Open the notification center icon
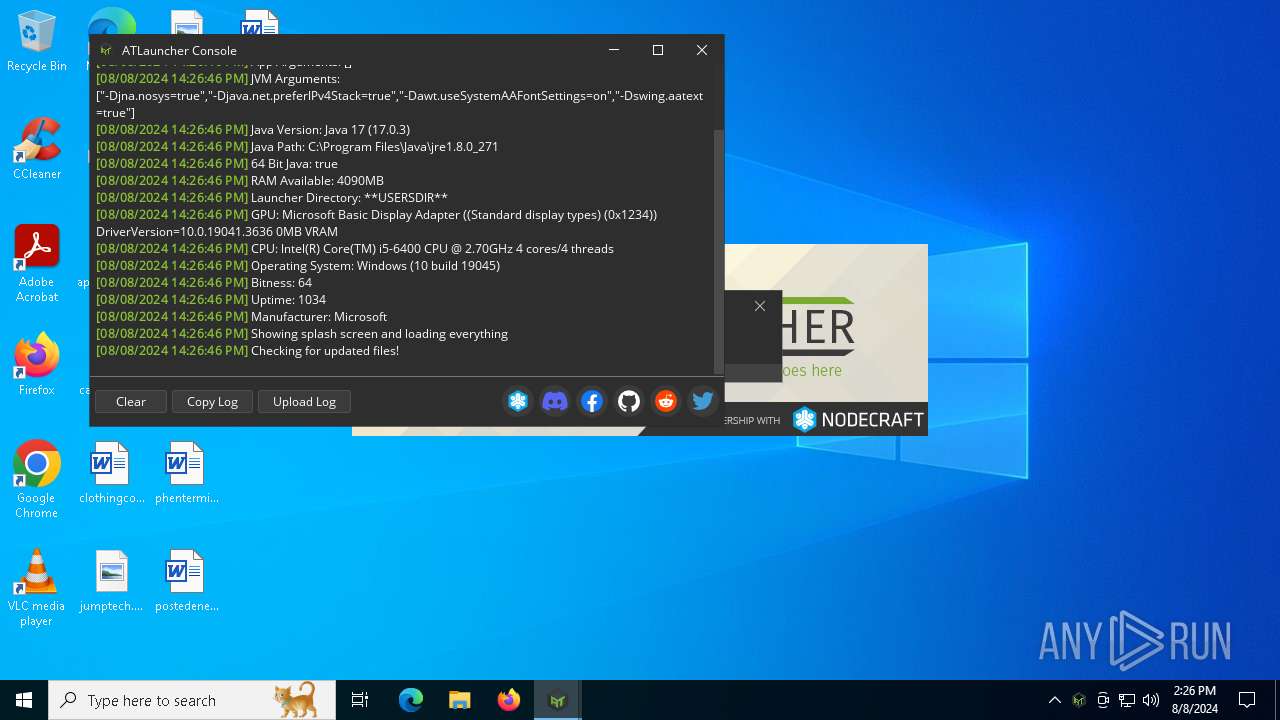The image size is (1280, 720). click(1247, 700)
